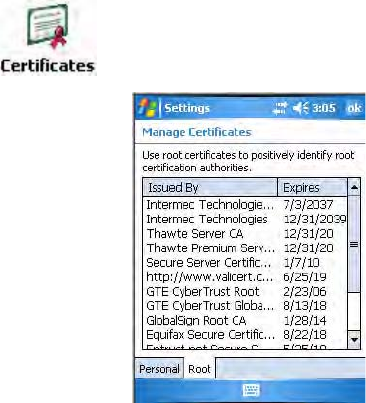Select the Thawte Server CA certificate

click(x=245, y=234)
